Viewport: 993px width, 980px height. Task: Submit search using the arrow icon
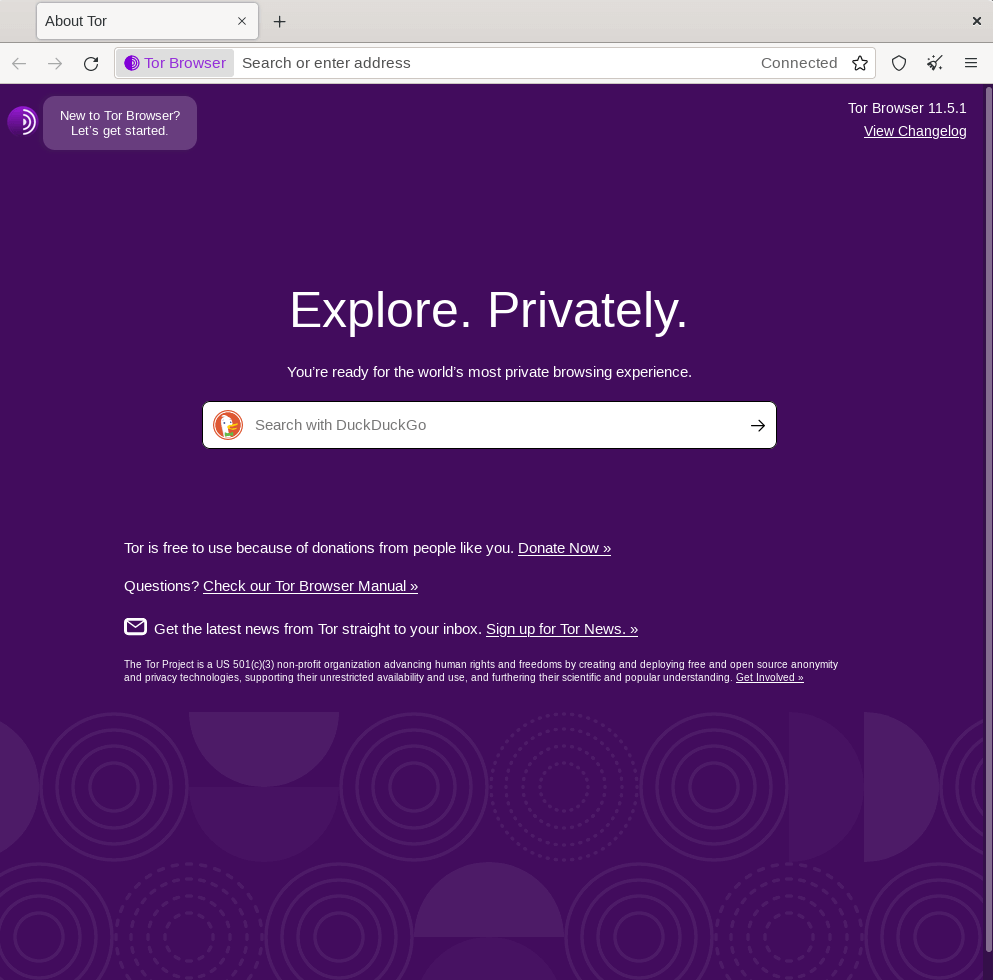[757, 425]
